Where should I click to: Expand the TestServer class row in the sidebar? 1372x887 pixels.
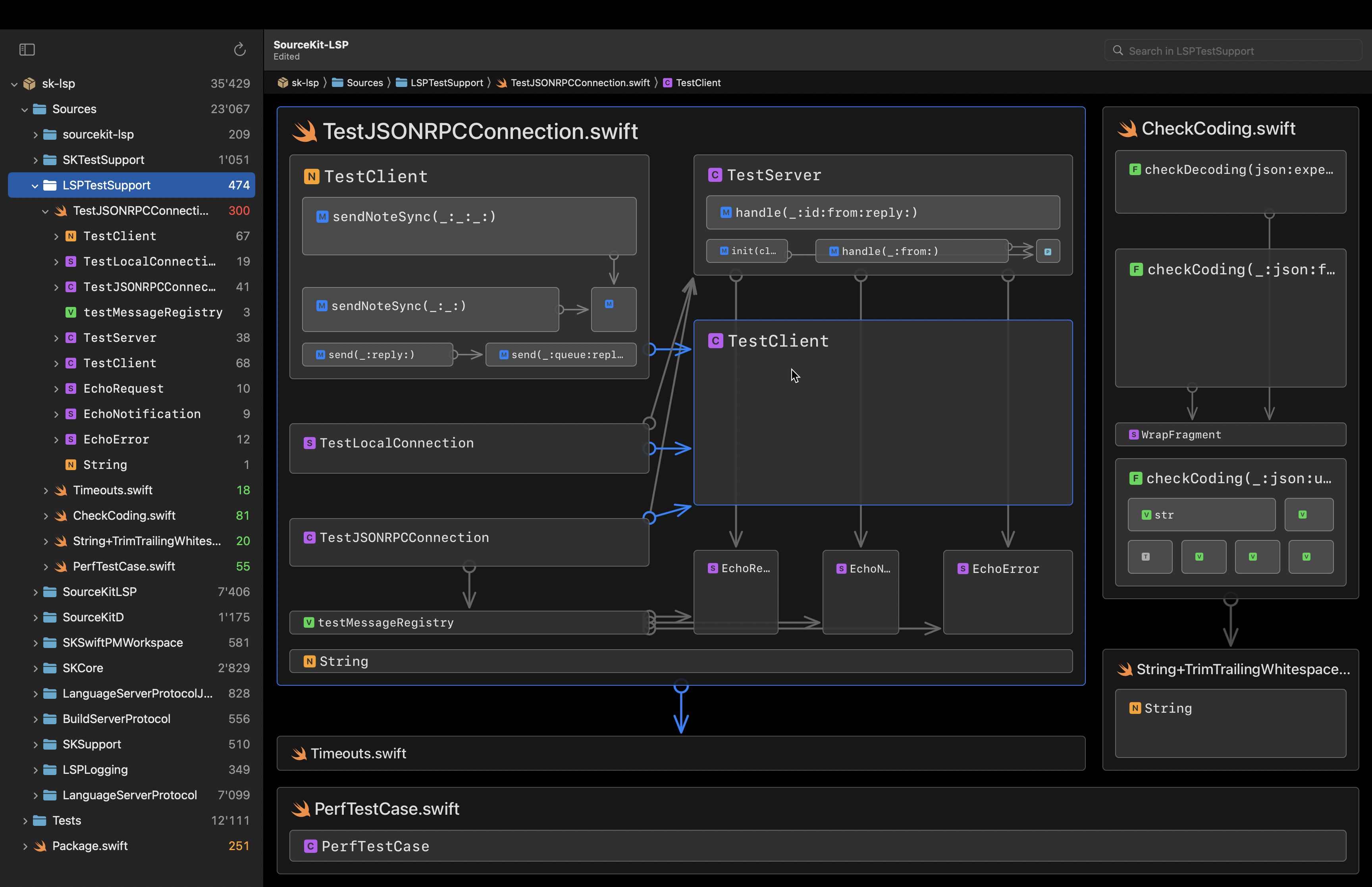point(56,338)
